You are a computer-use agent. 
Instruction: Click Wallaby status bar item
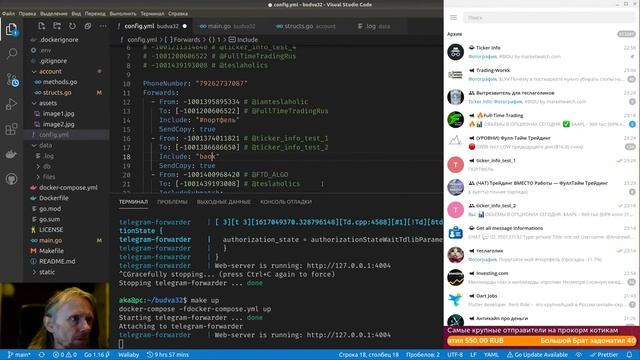click(x=129, y=355)
